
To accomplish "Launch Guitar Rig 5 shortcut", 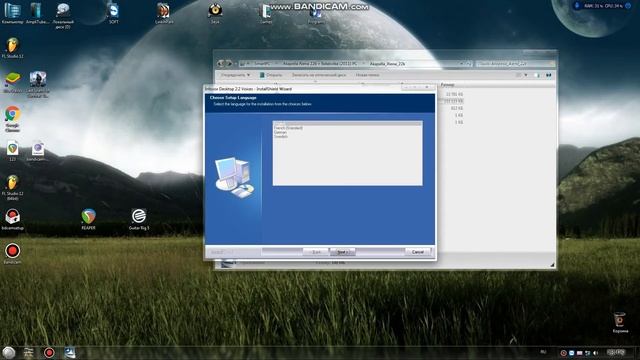I will (x=139, y=219).
